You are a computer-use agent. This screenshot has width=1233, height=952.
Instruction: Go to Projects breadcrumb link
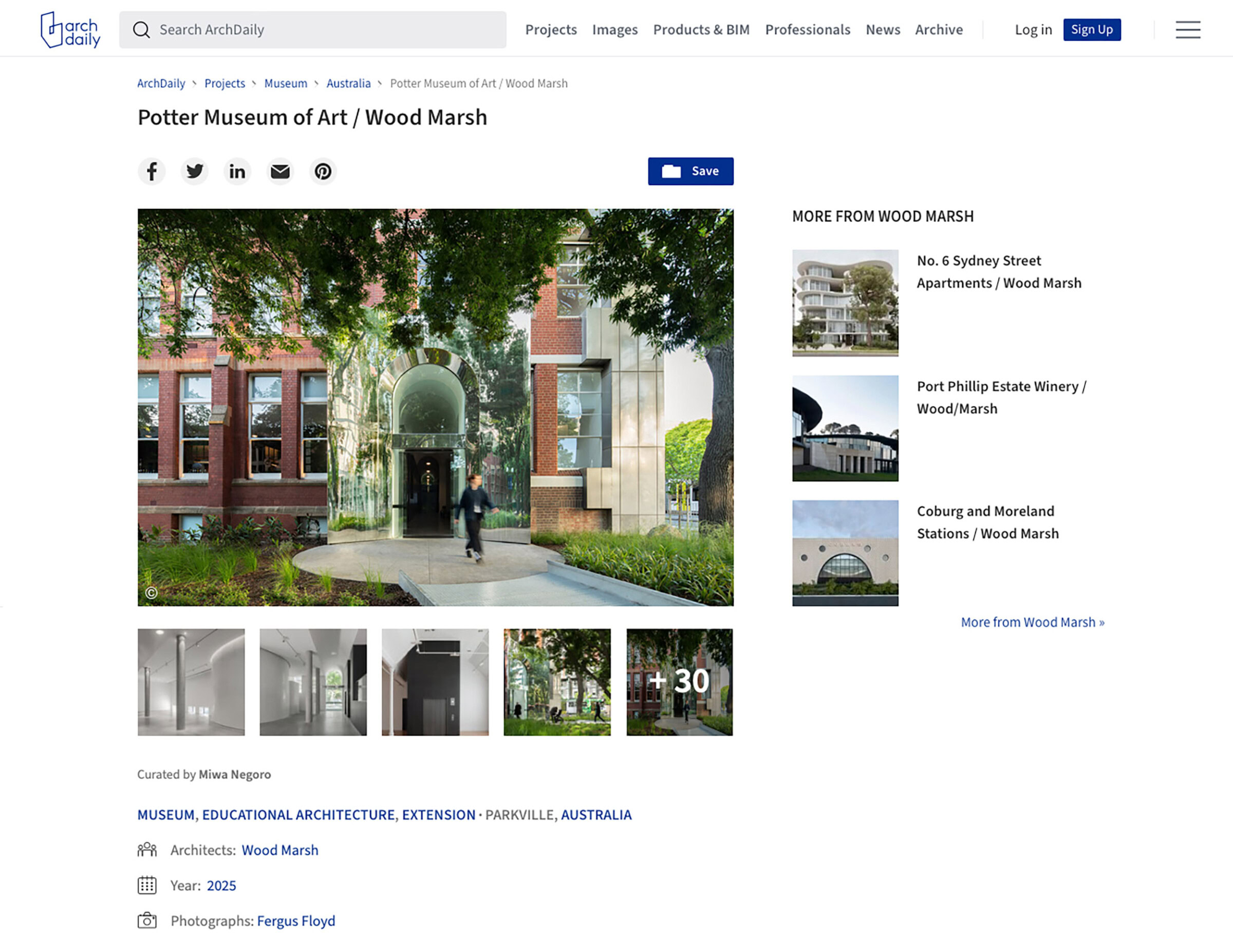[x=225, y=84]
